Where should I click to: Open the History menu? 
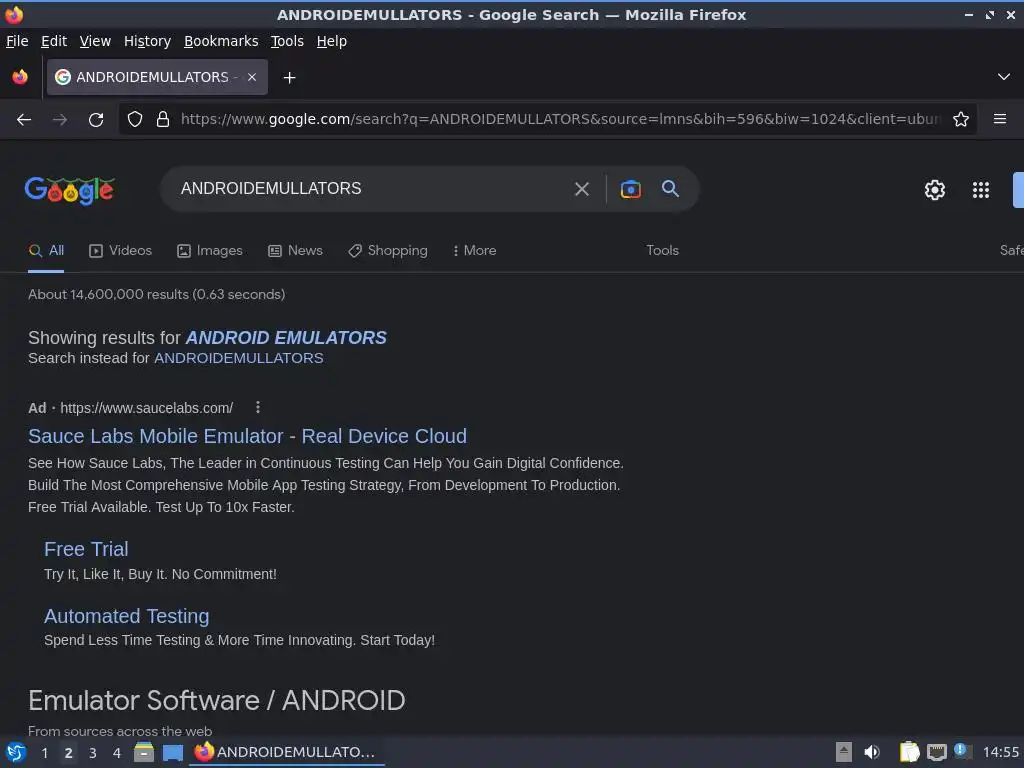pyautogui.click(x=147, y=41)
